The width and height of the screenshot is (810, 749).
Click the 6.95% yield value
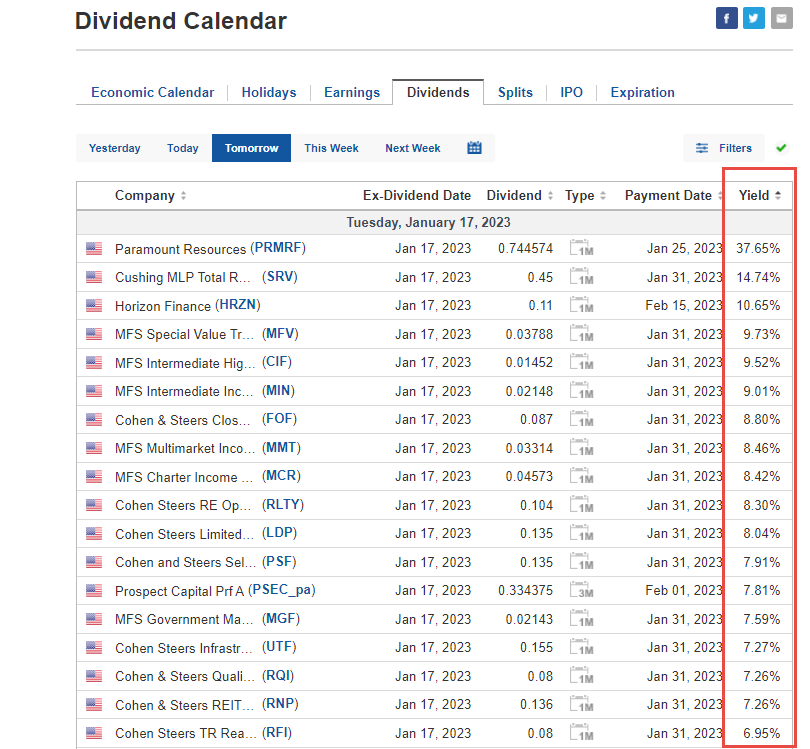[761, 733]
